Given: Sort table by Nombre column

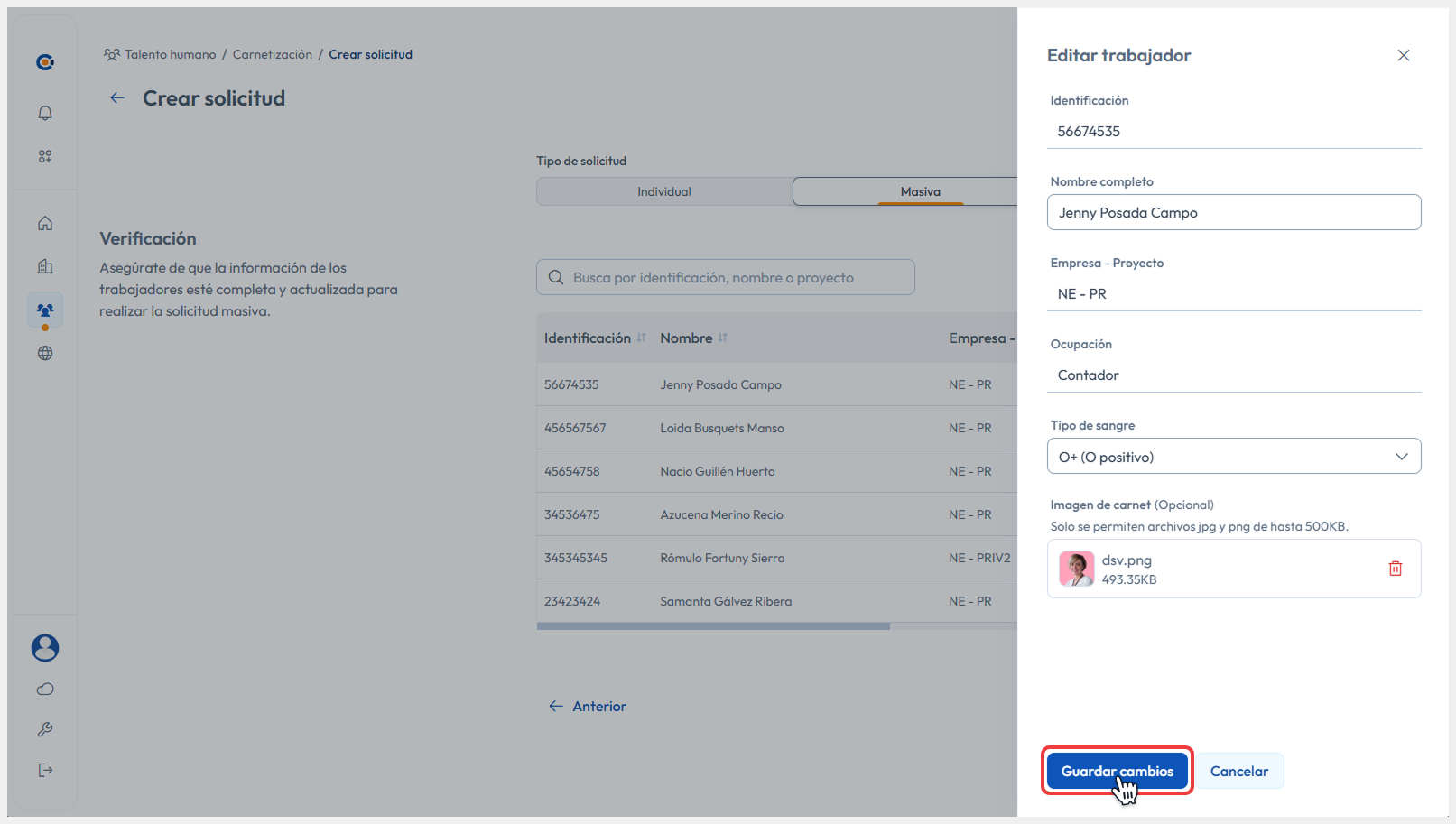Looking at the screenshot, I should click(722, 338).
